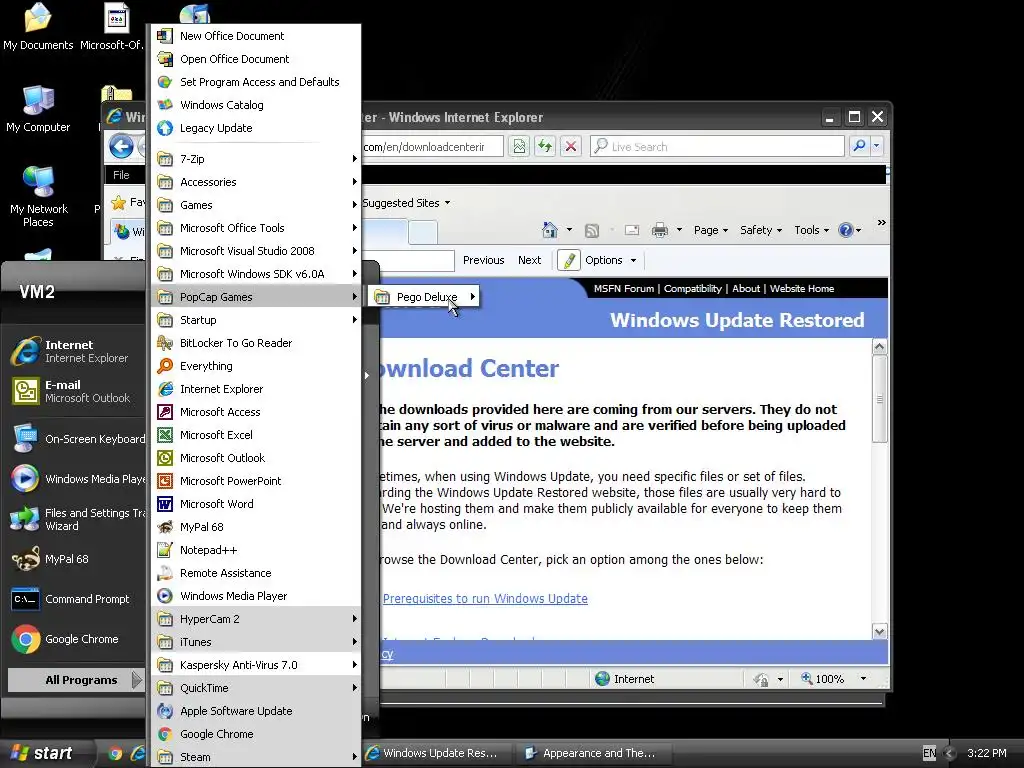The height and width of the screenshot is (768, 1024).
Task: Click the Microsoft Outlook icon in All Programs
Action: tap(165, 458)
